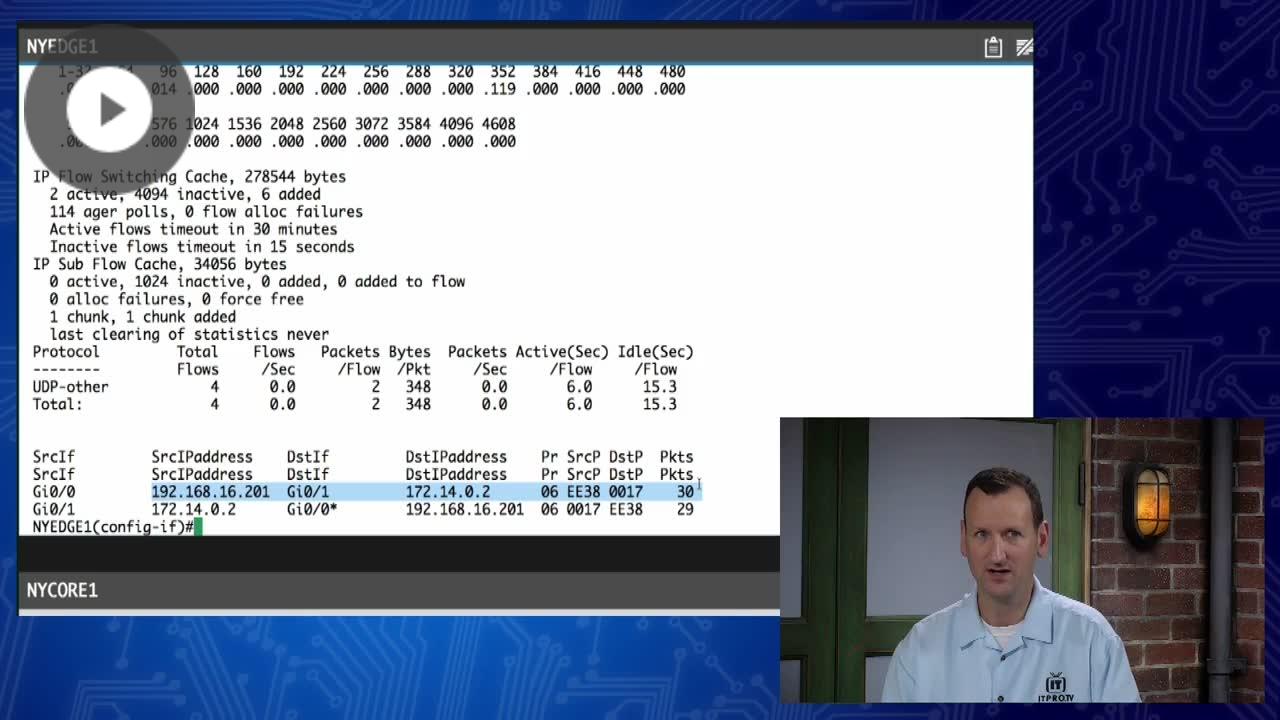Click the Active(Sec) column header

562,352
